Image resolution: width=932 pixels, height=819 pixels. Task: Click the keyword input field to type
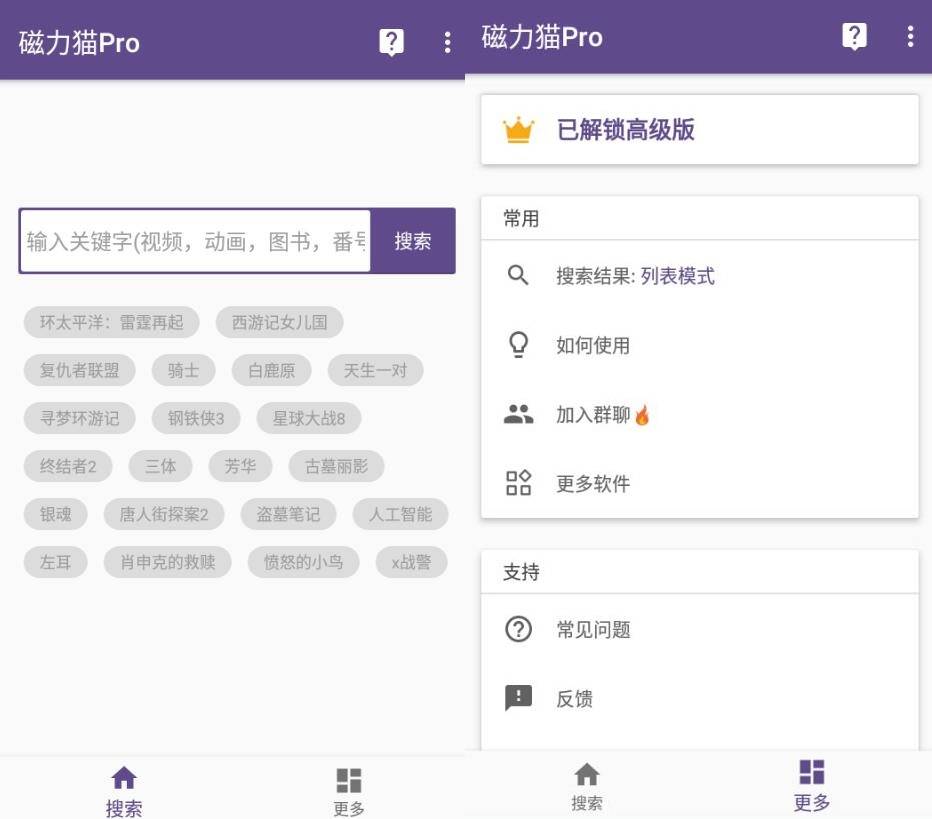pyautogui.click(x=195, y=240)
